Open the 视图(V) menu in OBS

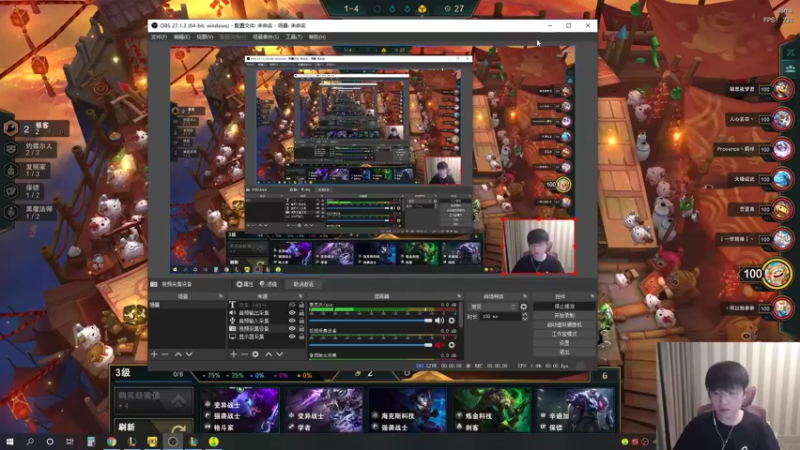[205, 37]
